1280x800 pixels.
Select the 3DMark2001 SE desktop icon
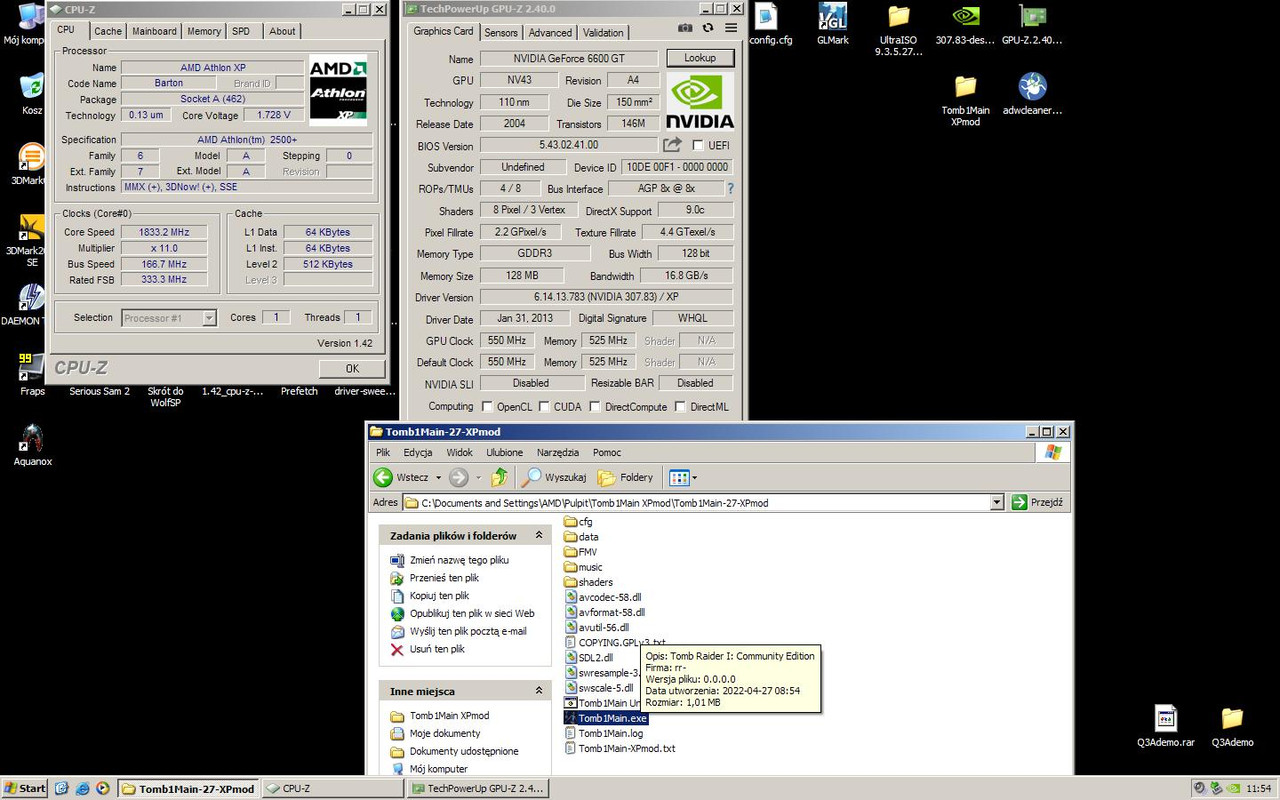point(32,240)
